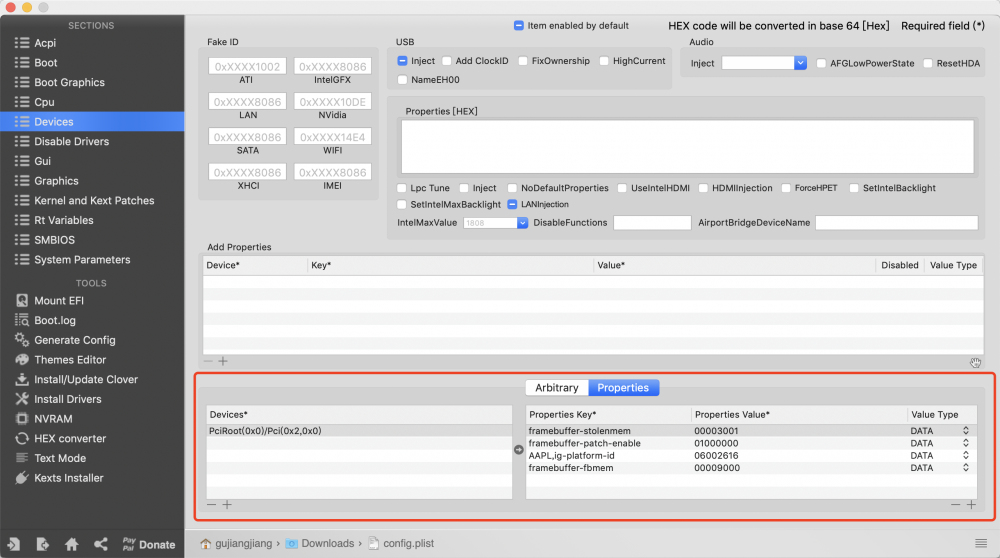Image resolution: width=1000 pixels, height=558 pixels.
Task: Select PciRoot(0x0)/Pci(0x2,0x0) device row
Action: (x=359, y=431)
